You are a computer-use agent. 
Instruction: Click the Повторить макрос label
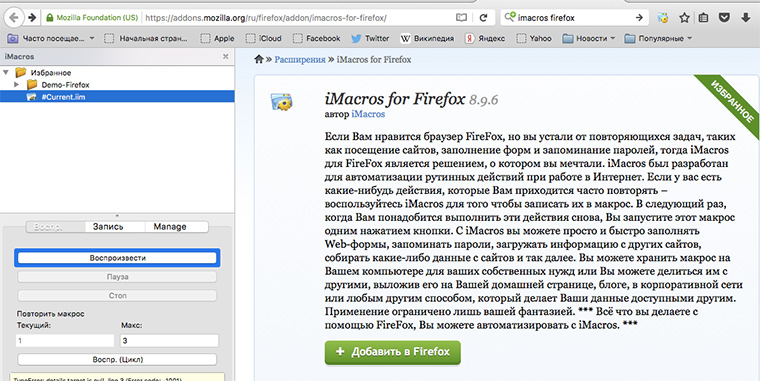(x=50, y=314)
